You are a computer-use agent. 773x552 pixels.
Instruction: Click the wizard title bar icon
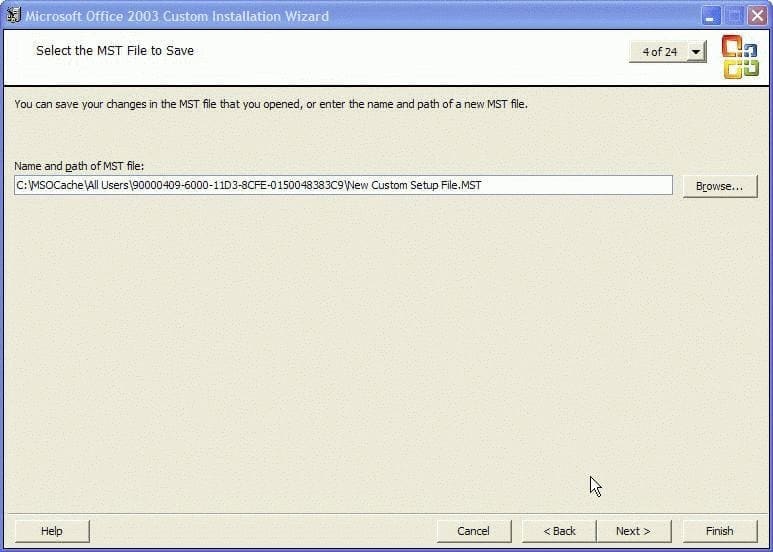(14, 15)
